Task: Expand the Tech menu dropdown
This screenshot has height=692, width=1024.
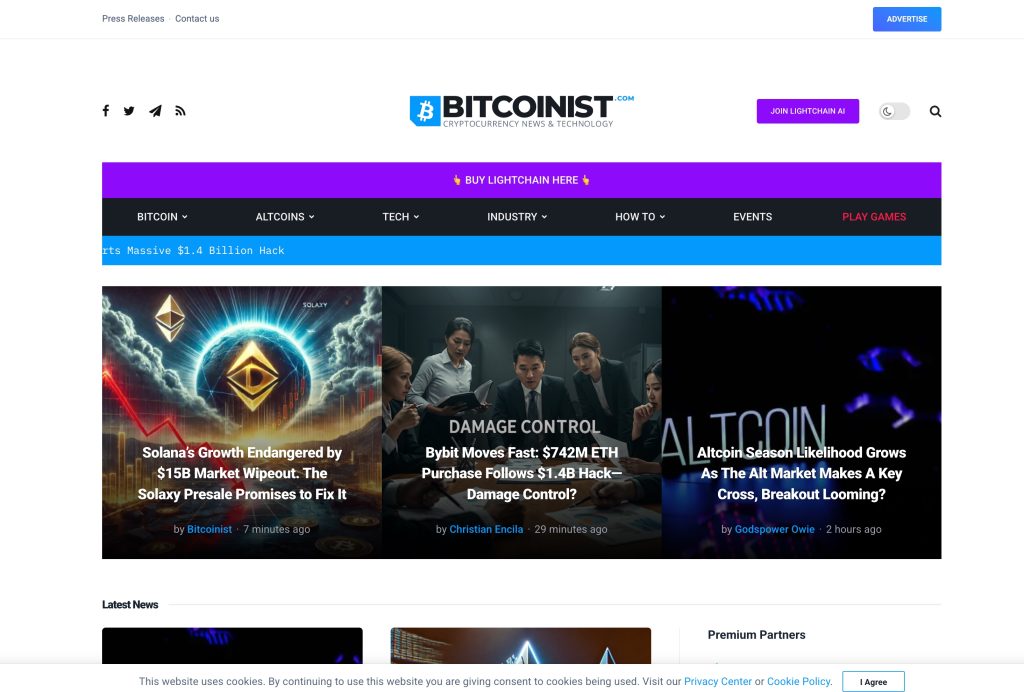Action: pos(400,217)
